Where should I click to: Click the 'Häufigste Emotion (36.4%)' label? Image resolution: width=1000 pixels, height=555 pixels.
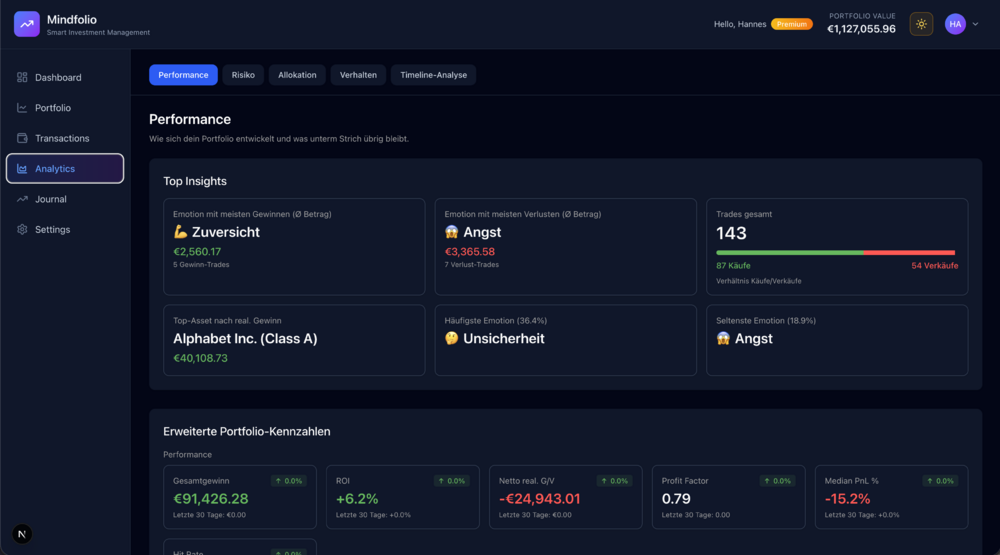click(496, 320)
